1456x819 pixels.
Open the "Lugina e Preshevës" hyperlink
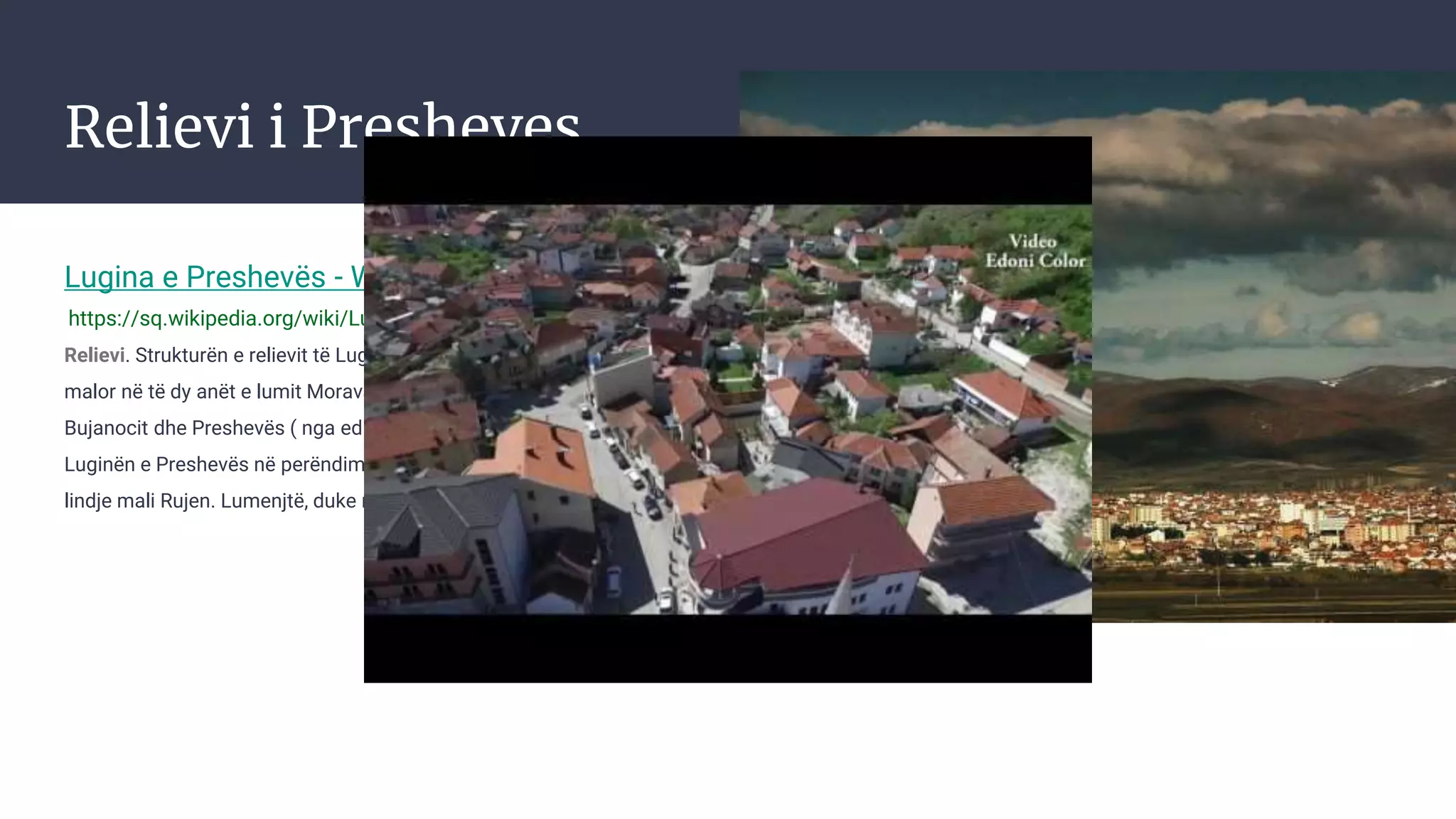coord(213,277)
